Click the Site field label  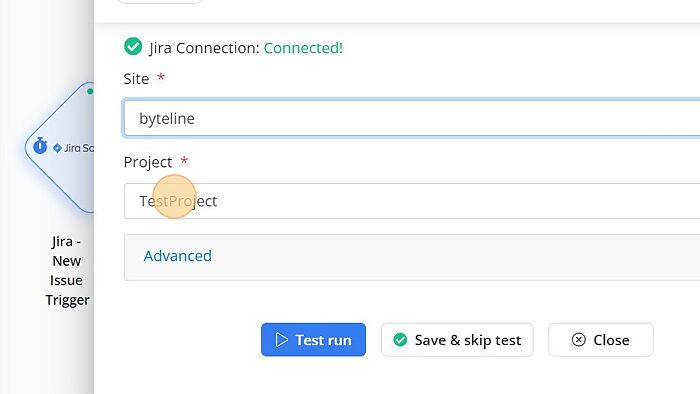[136, 79]
